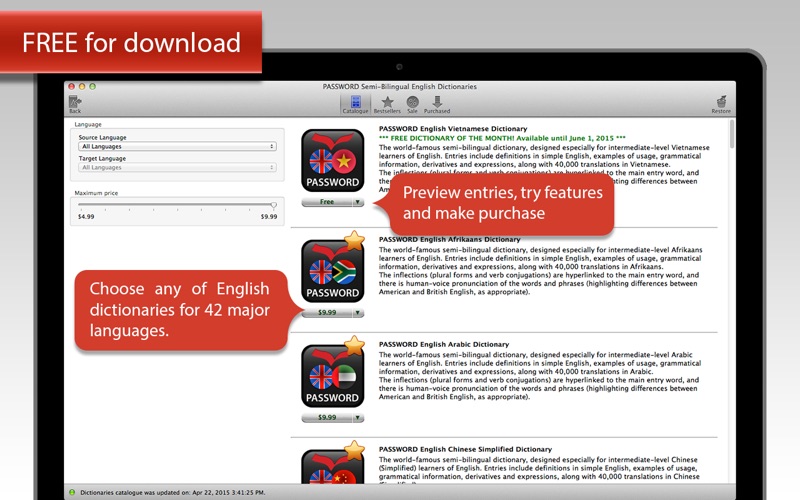This screenshot has height=500, width=800.
Task: Open the Sale section icon
Action: [412, 104]
